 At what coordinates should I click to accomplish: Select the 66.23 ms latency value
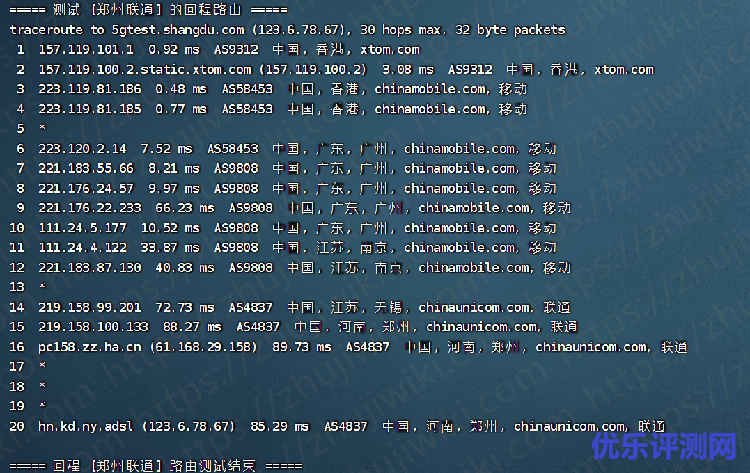tap(185, 208)
